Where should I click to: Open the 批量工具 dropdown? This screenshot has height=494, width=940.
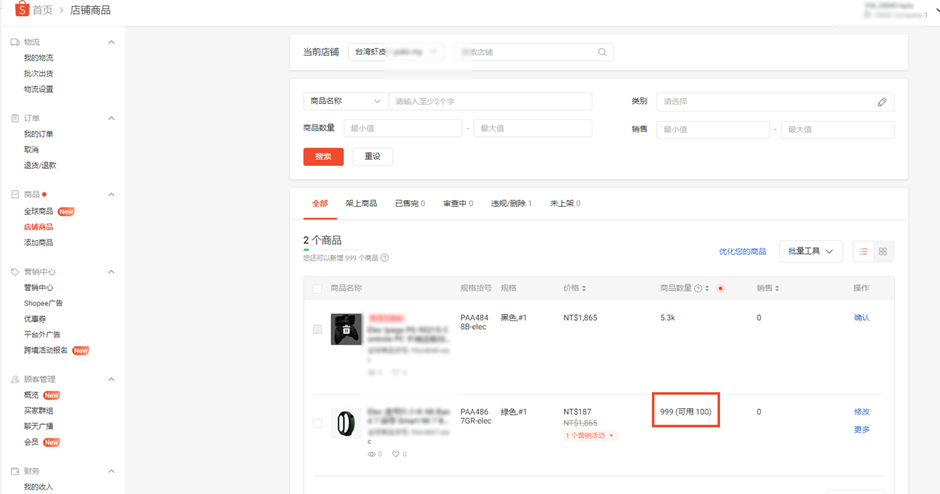point(811,251)
